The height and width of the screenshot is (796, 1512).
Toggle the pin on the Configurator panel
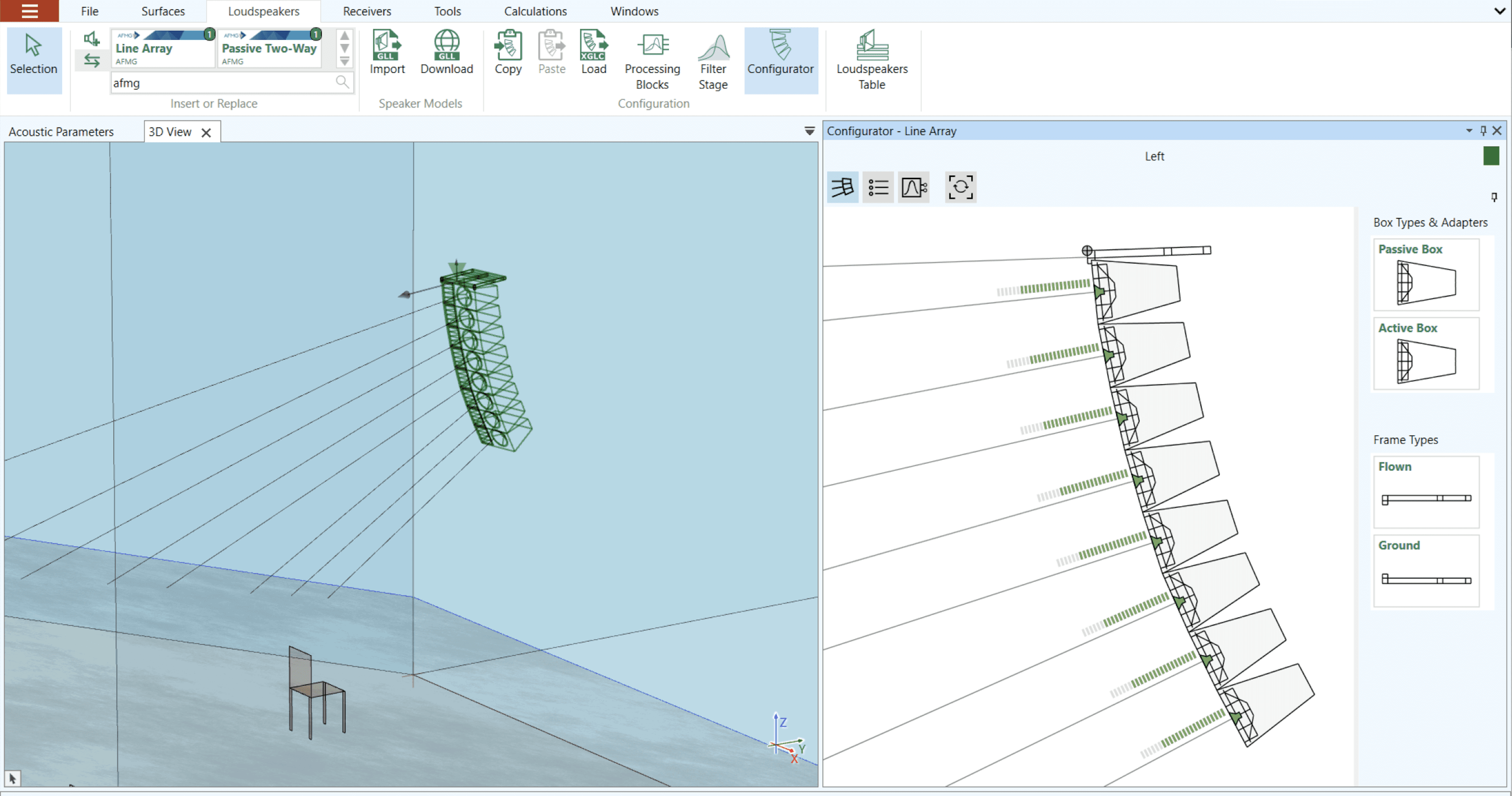(x=1484, y=130)
